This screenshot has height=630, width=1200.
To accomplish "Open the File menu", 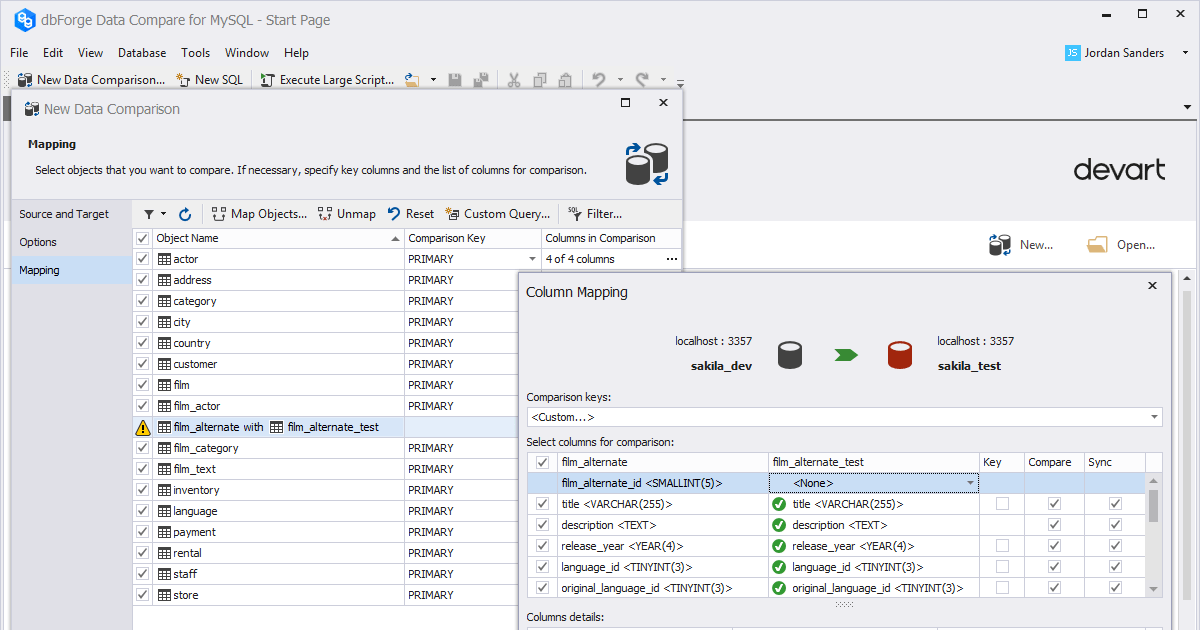I will click(x=19, y=53).
